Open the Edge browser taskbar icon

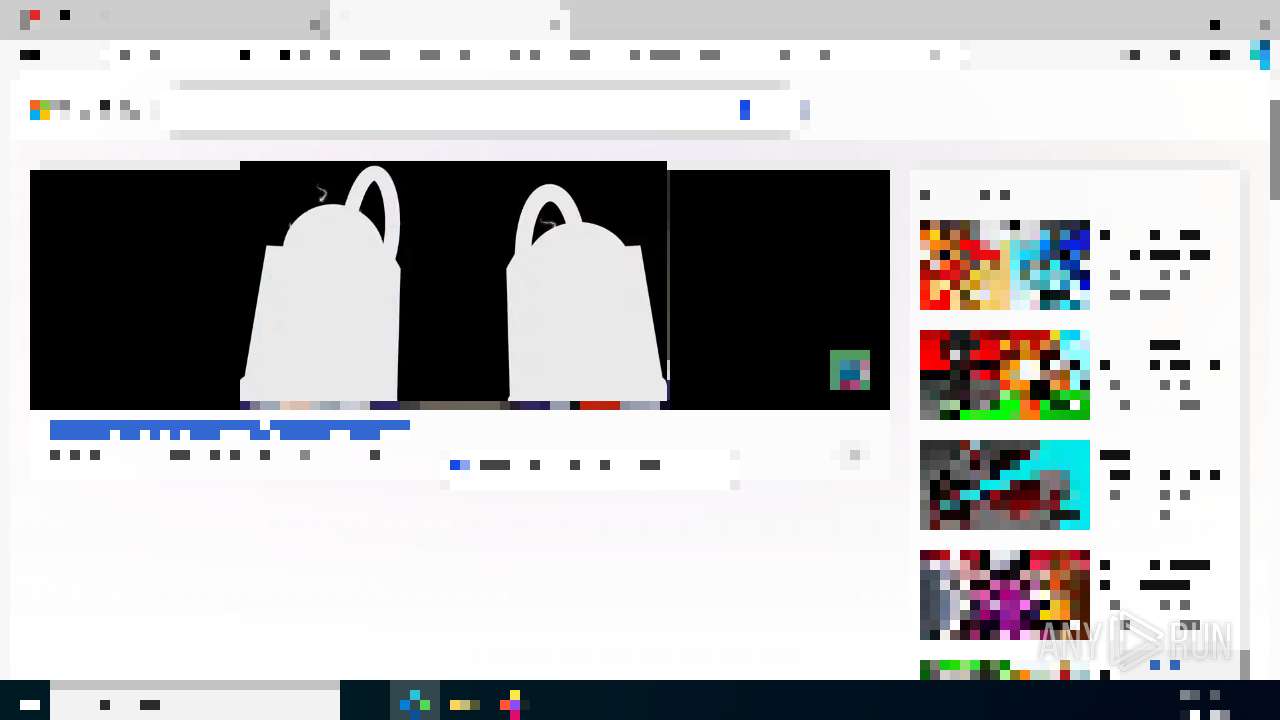tap(415, 705)
